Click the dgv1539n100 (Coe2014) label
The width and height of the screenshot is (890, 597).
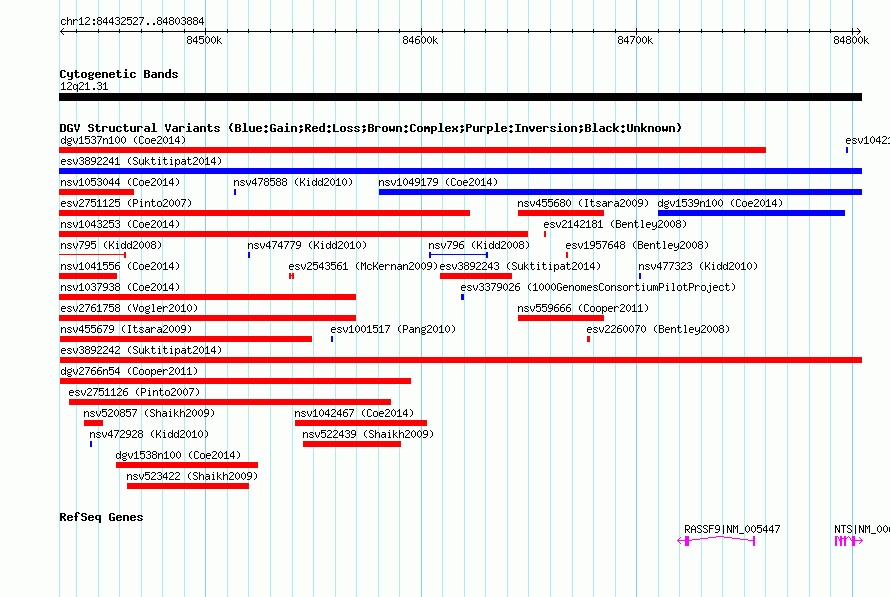pyautogui.click(x=720, y=203)
